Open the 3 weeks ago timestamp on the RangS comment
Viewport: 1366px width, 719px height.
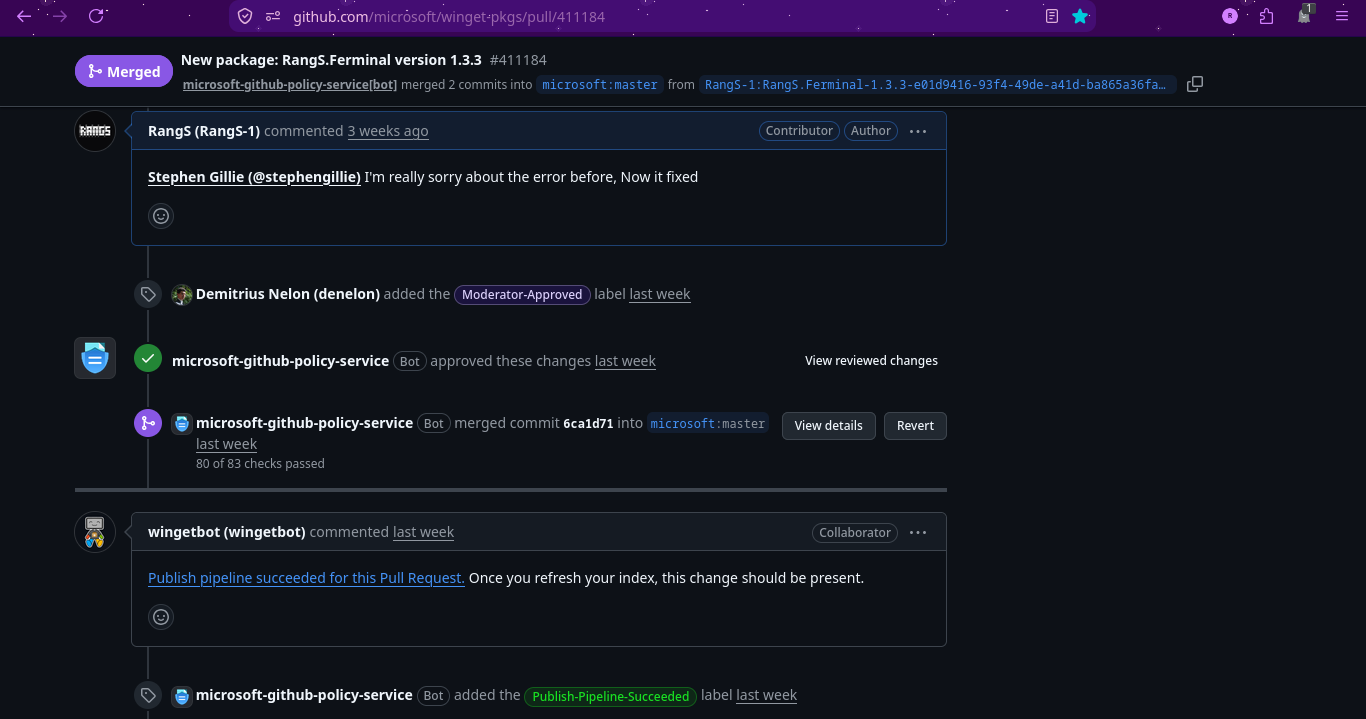tap(388, 131)
